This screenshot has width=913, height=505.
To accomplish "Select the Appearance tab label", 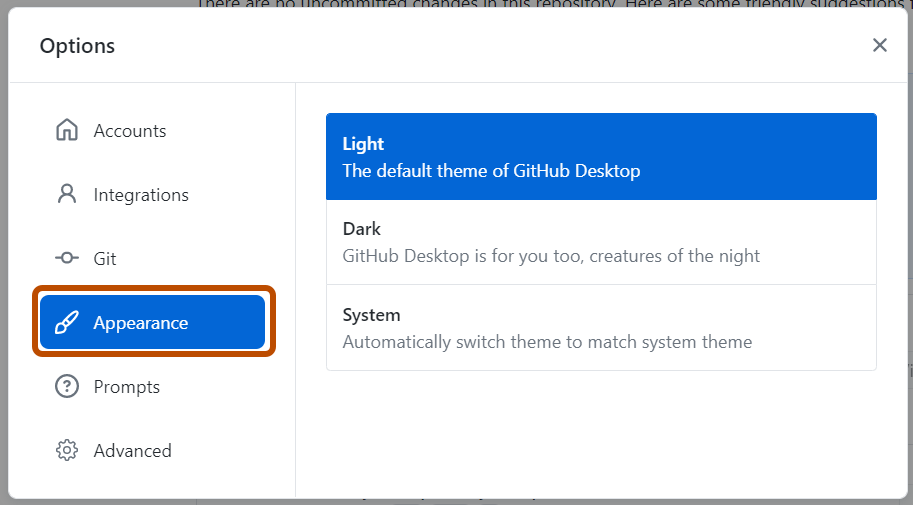I will coord(141,323).
